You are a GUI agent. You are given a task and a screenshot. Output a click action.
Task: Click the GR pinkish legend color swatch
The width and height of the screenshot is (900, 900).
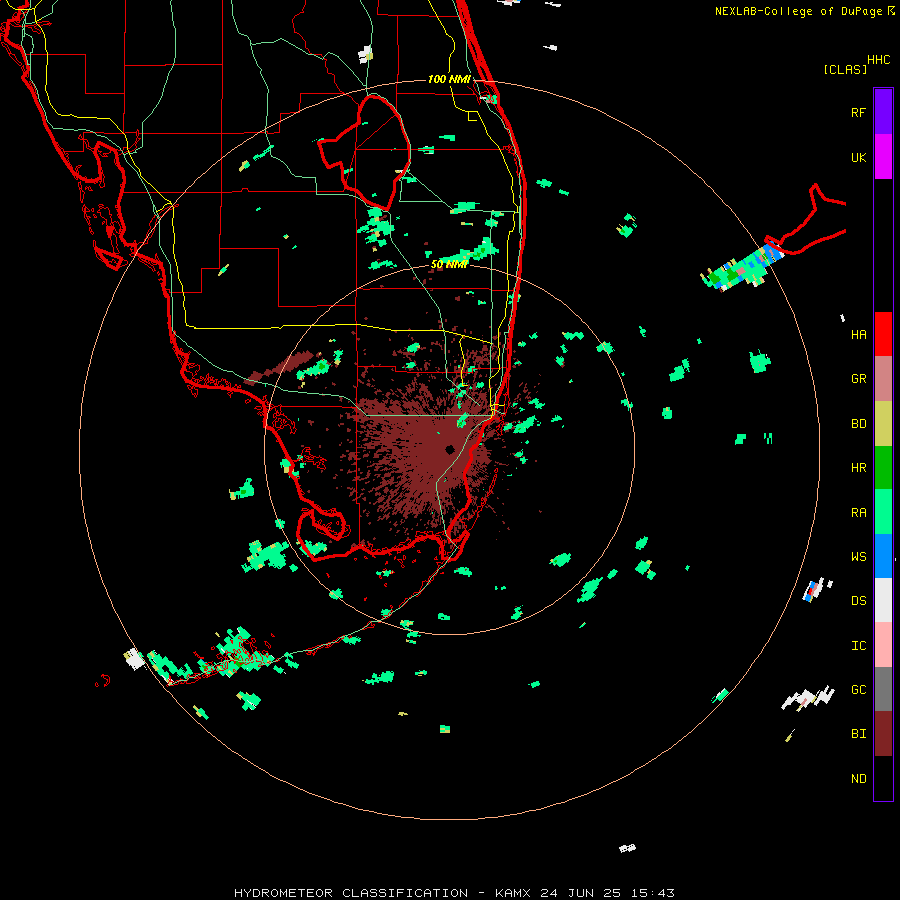pos(883,379)
